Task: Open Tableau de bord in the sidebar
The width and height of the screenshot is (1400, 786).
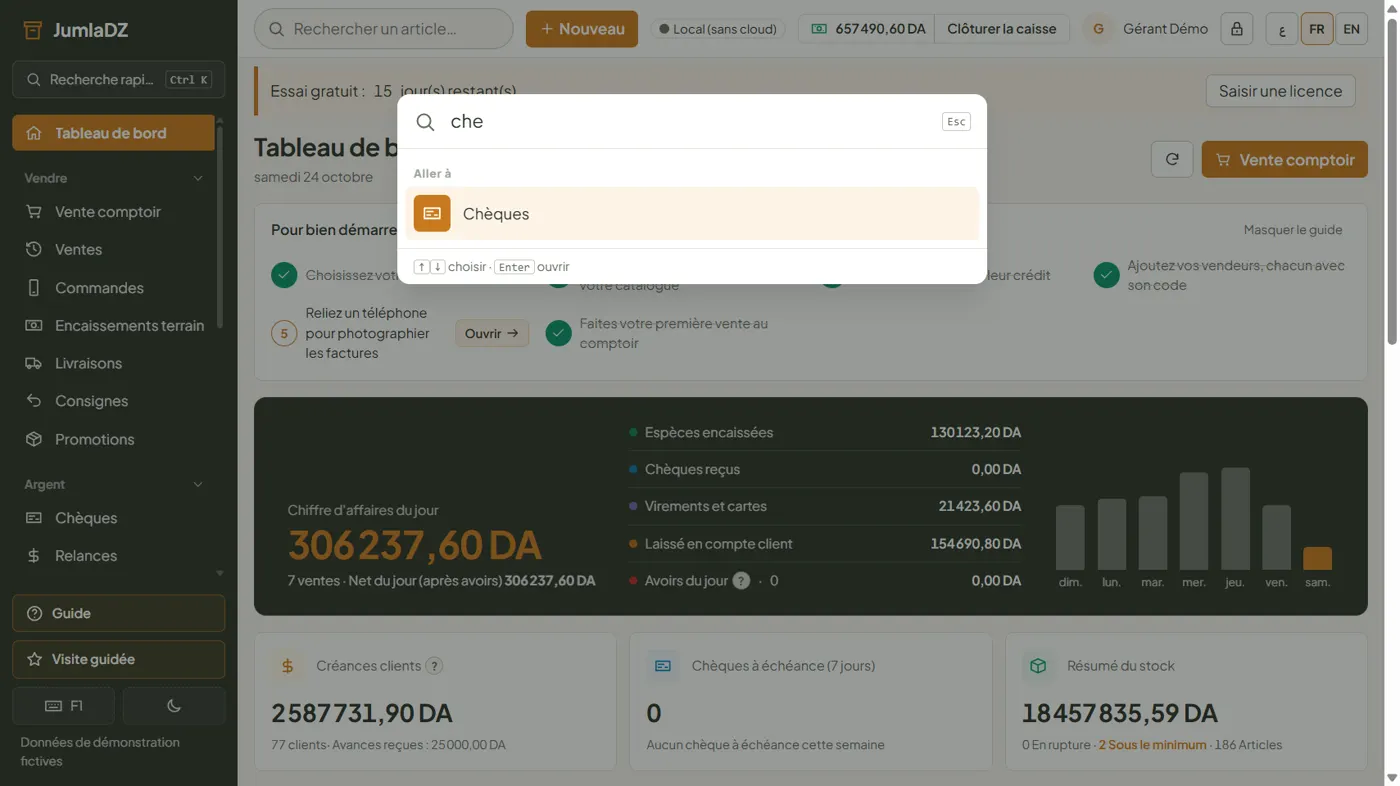Action: [x=114, y=133]
